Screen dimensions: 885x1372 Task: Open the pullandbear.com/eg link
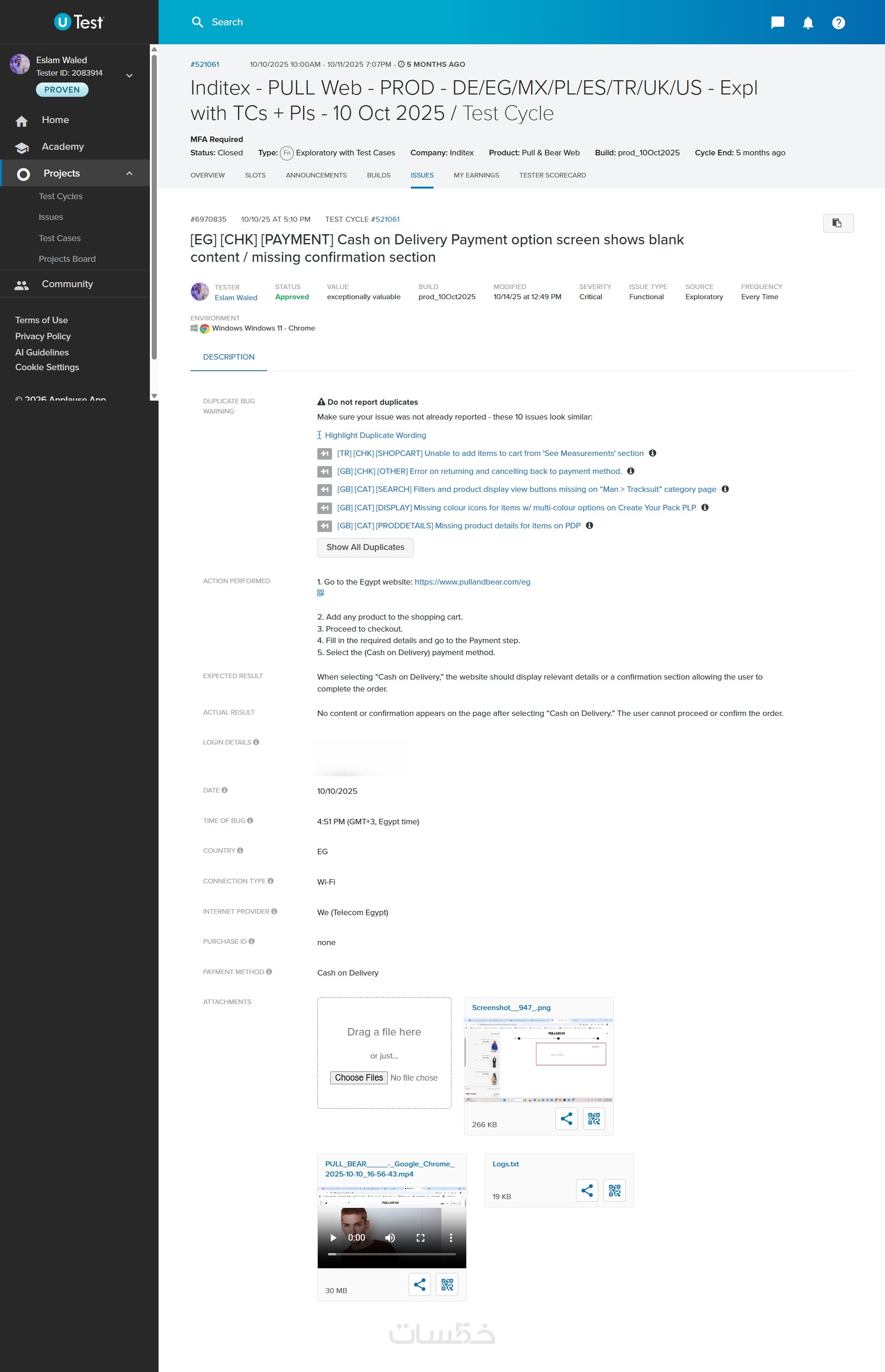pos(472,582)
